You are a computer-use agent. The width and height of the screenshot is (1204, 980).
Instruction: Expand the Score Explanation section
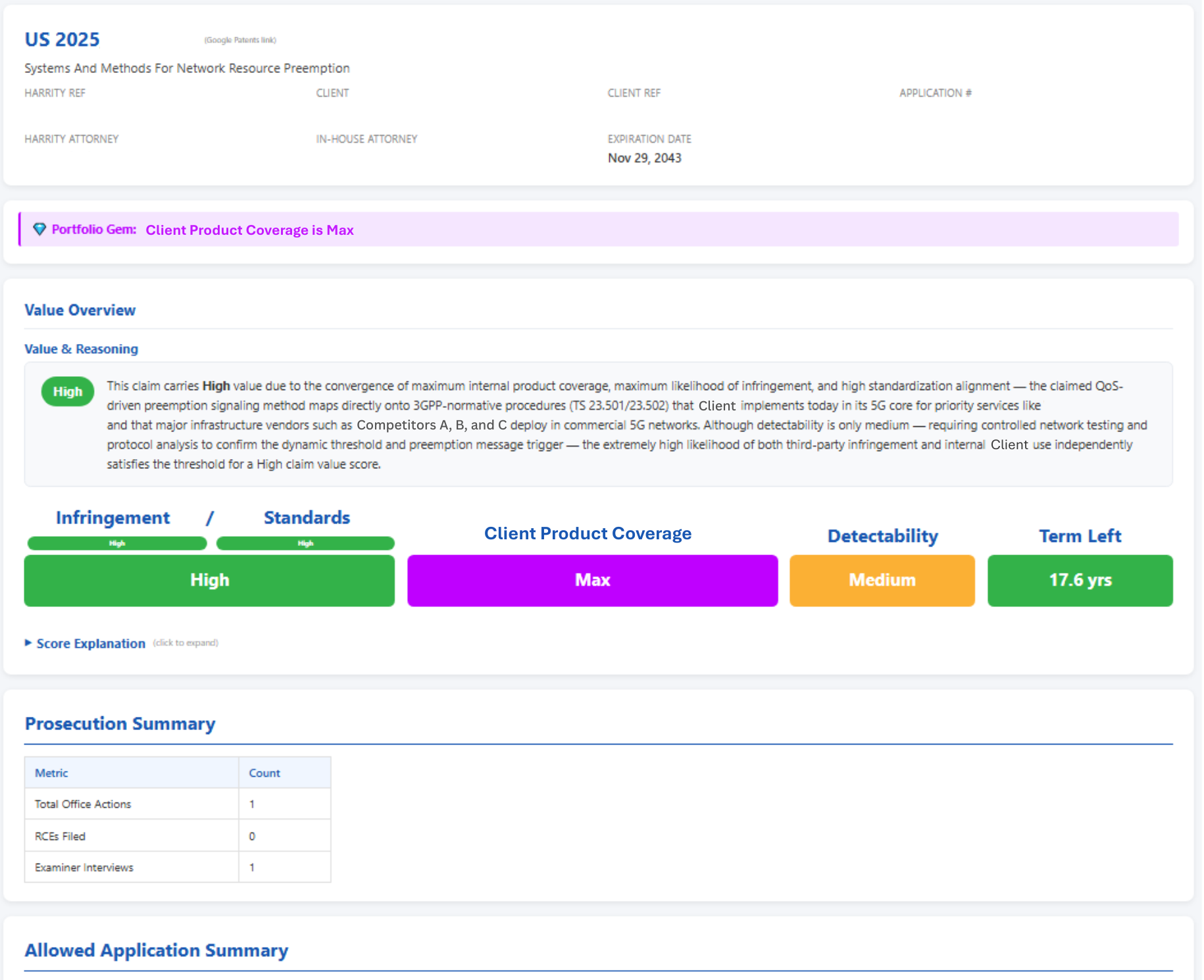pyautogui.click(x=90, y=643)
